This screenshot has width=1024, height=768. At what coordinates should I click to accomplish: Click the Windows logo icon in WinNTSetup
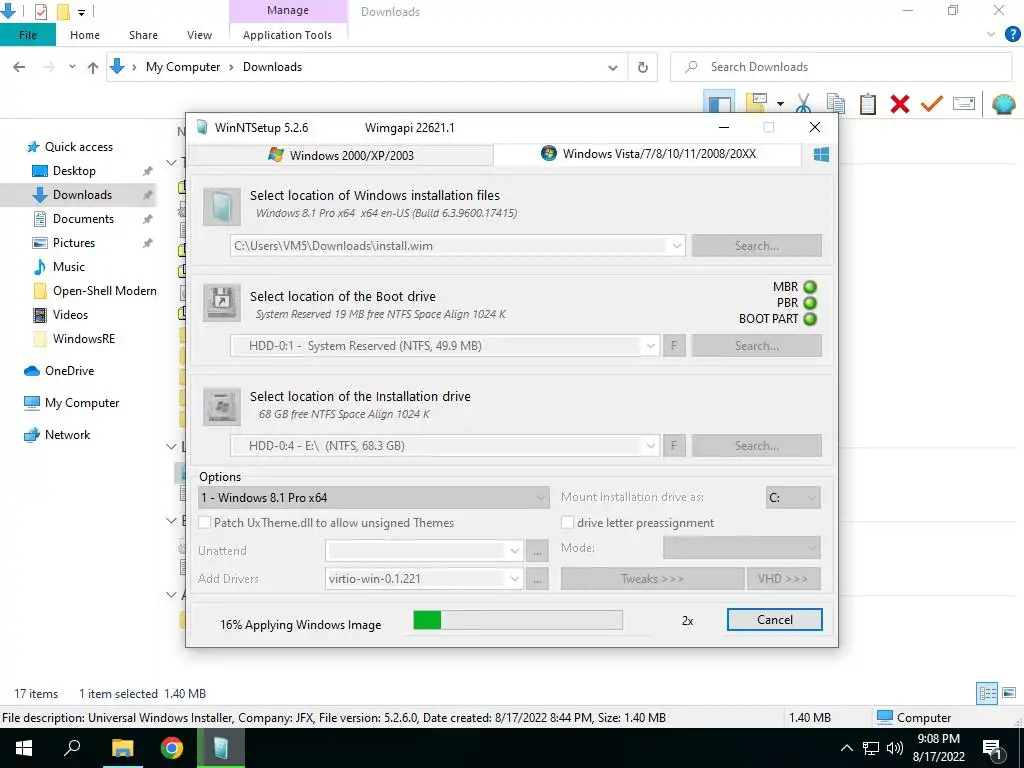(821, 154)
